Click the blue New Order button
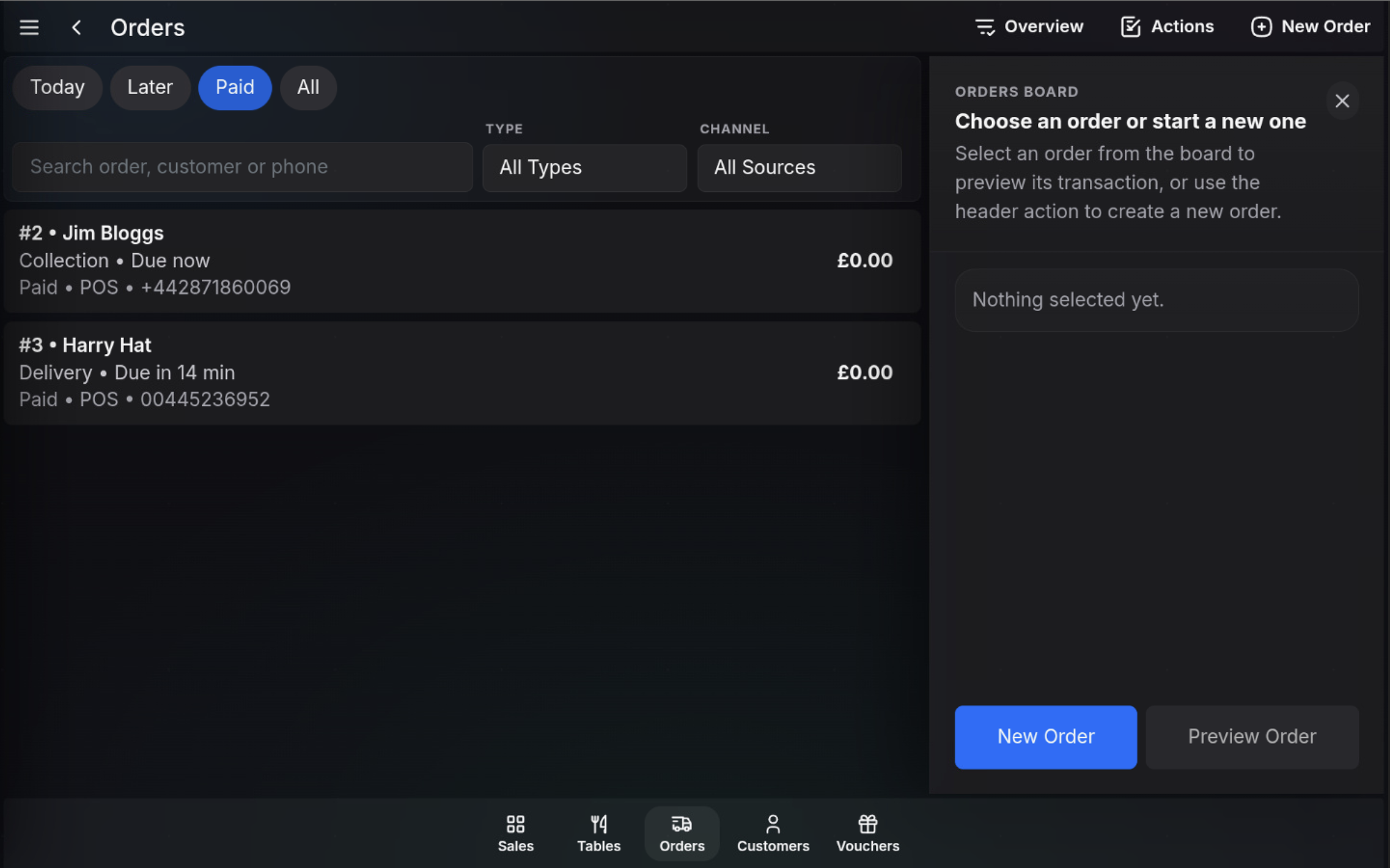The height and width of the screenshot is (868, 1390). [1046, 737]
